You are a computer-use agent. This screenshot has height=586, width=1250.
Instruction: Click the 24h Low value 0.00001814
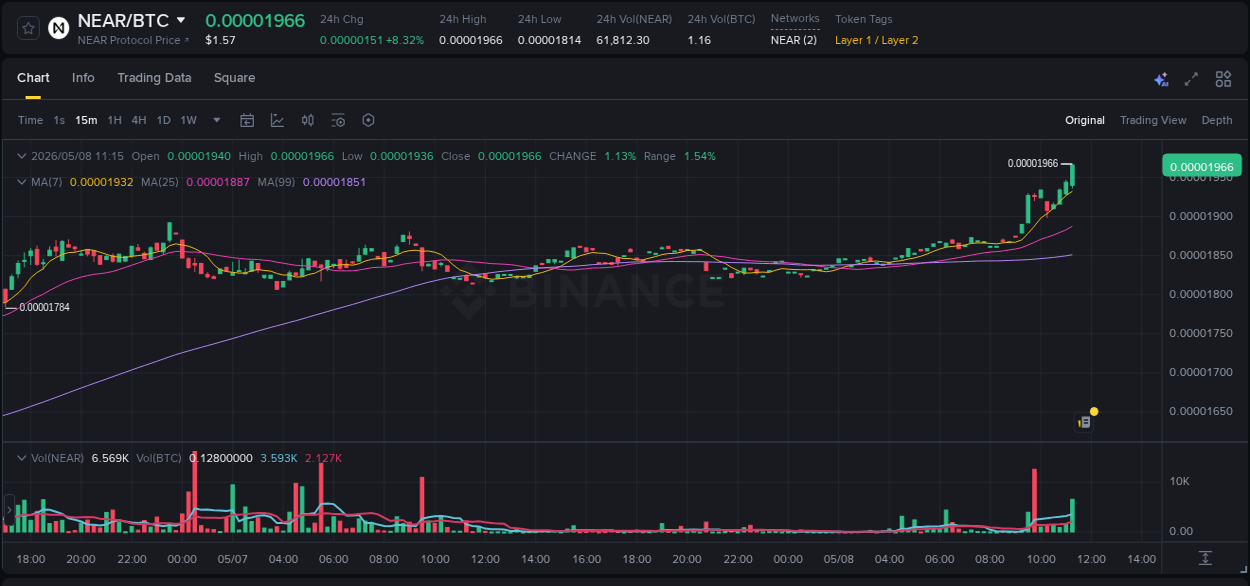coord(549,40)
